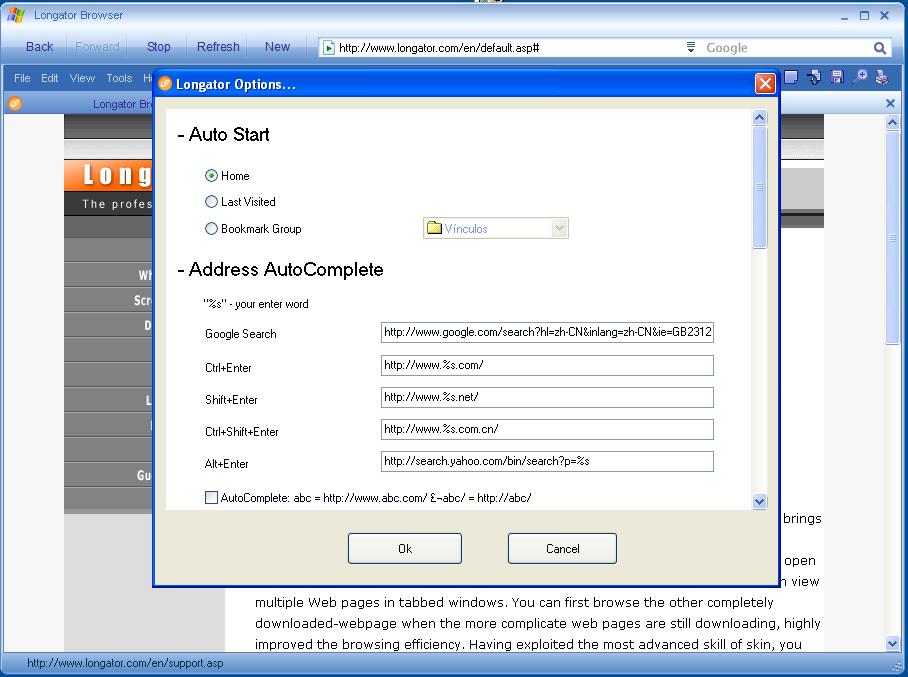Enable the AutoComplete checkbox

(x=211, y=497)
